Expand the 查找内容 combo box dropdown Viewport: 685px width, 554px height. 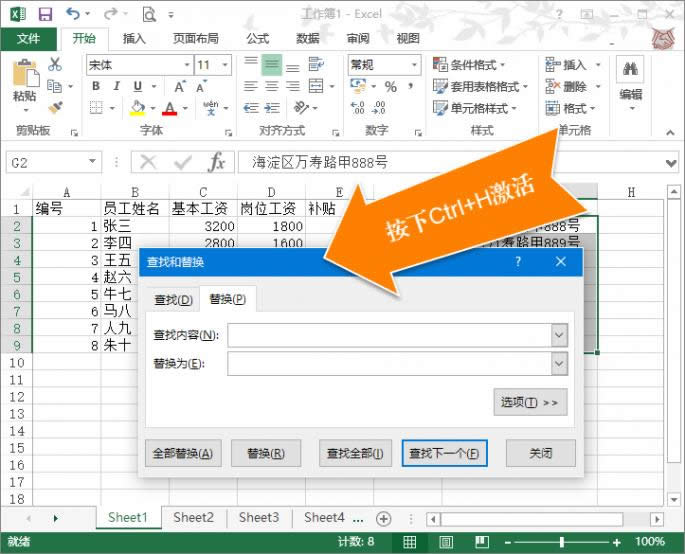559,335
